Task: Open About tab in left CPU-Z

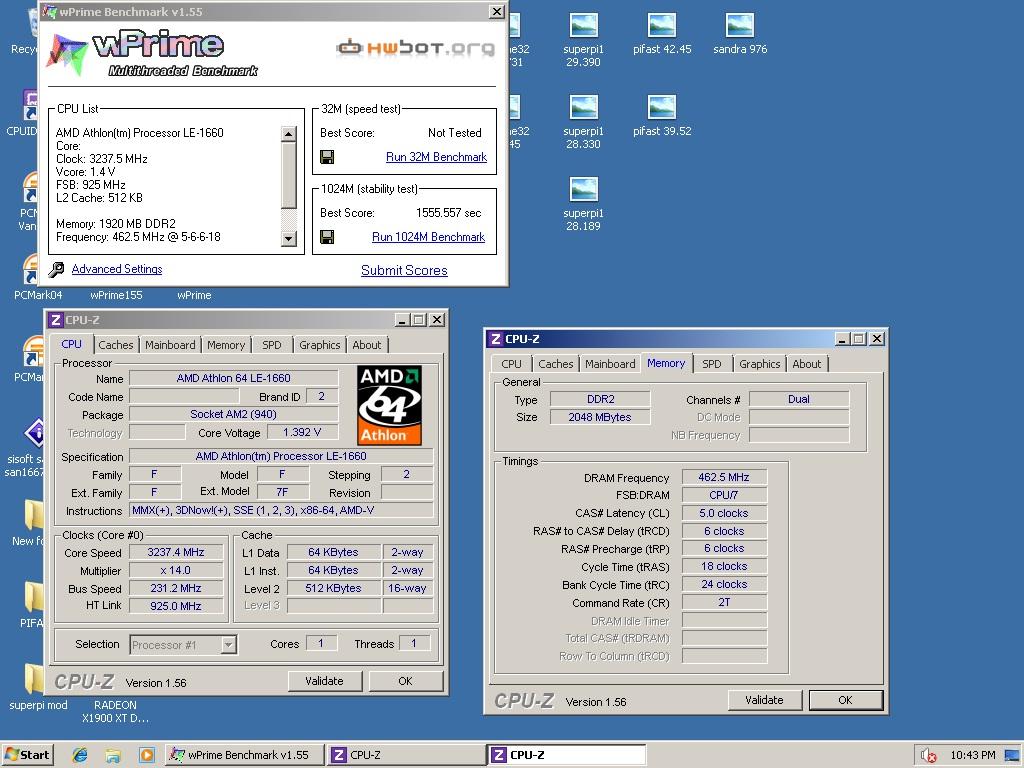Action: (367, 345)
